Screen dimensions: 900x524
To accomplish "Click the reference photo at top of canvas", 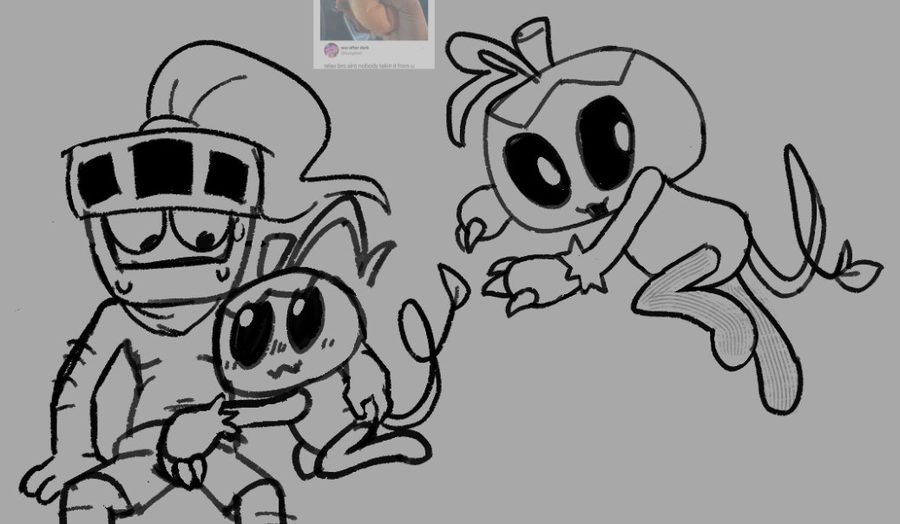I will pyautogui.click(x=374, y=20).
